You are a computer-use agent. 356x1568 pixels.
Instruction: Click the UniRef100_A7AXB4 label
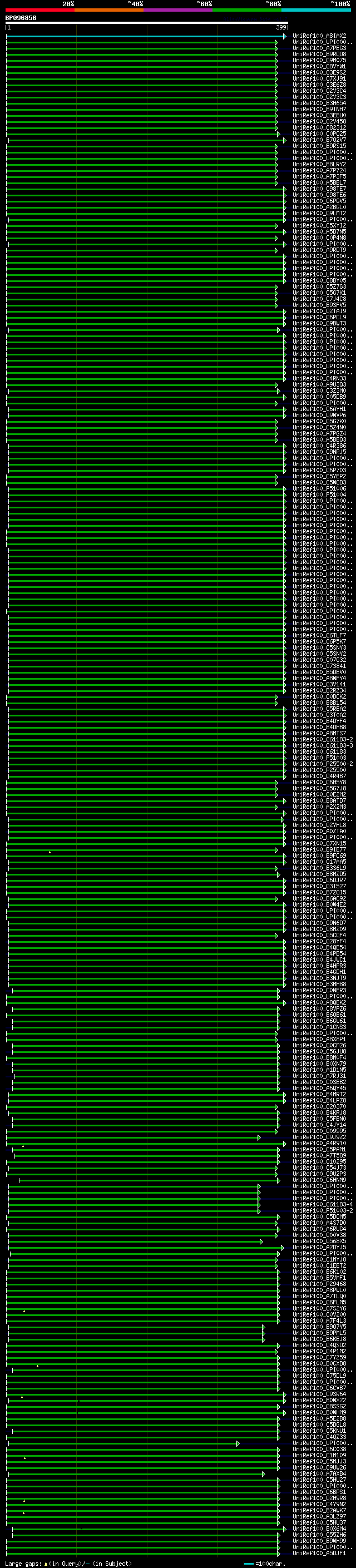[x=319, y=1473]
